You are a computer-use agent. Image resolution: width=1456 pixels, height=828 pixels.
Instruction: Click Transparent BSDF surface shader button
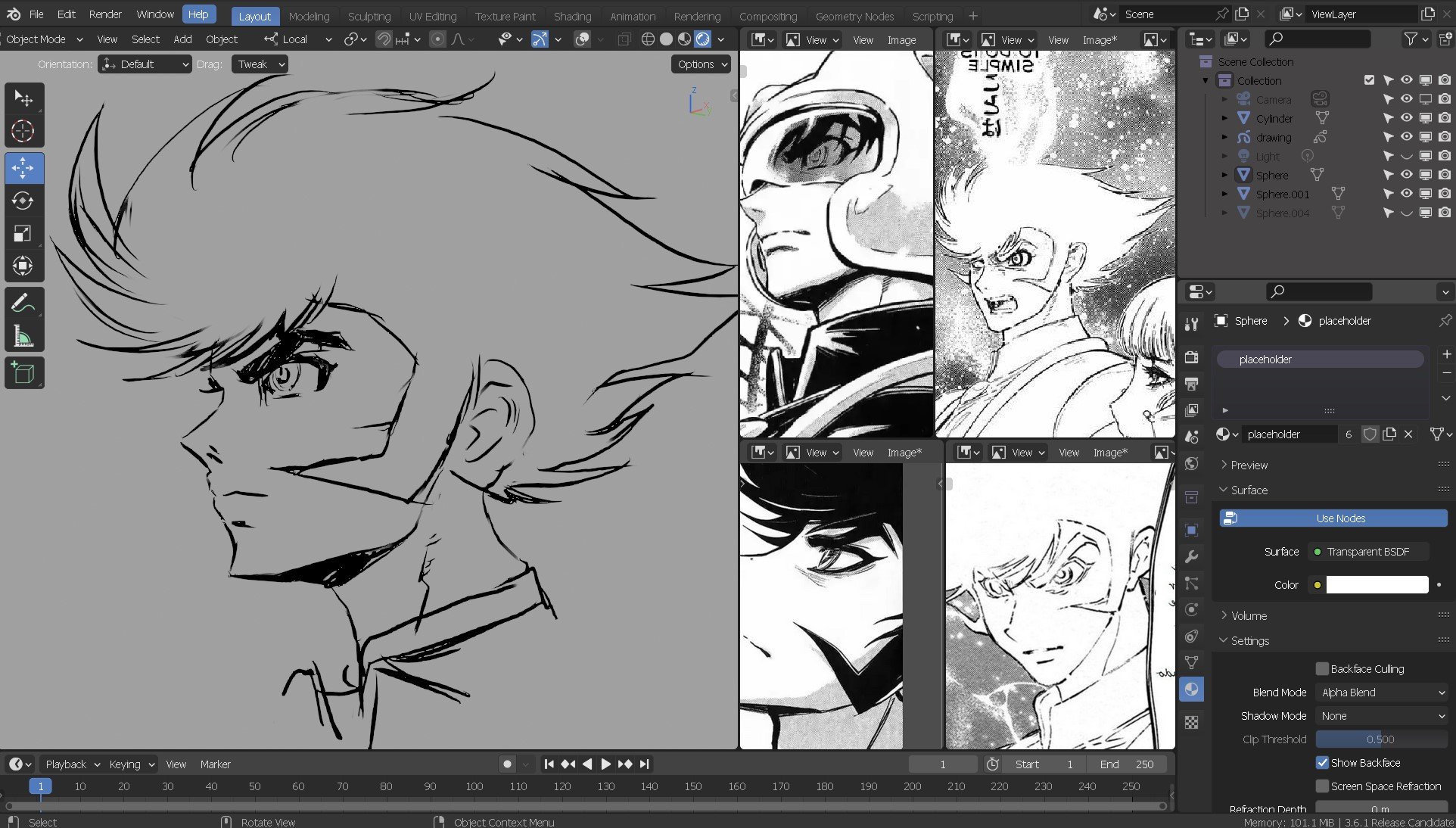tap(1368, 551)
